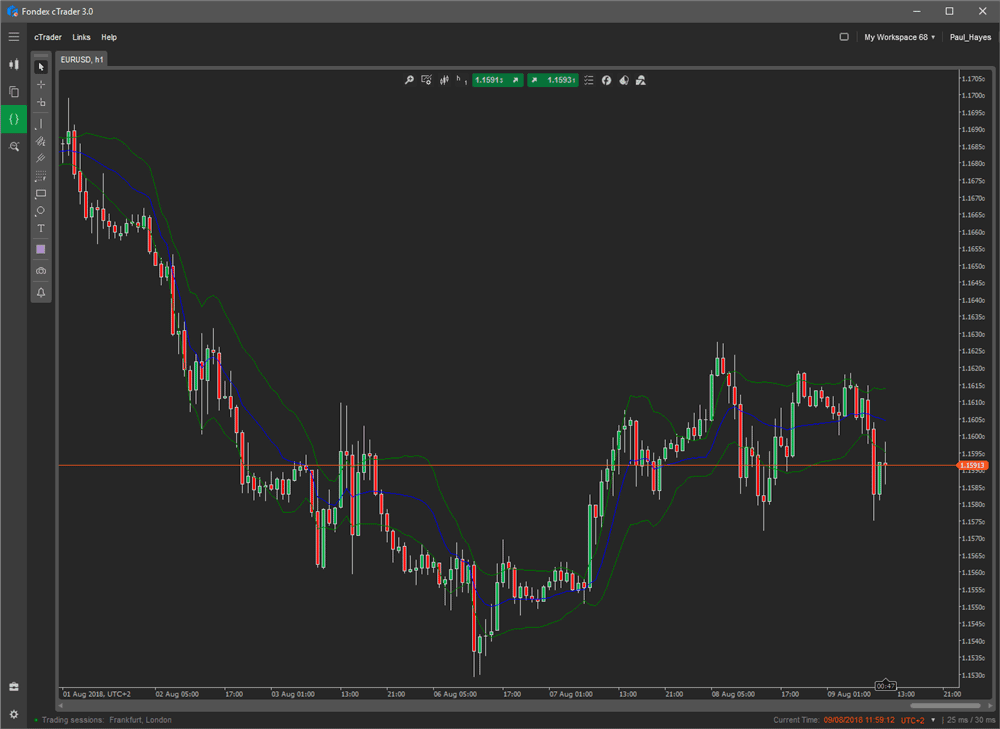Toggle the QuickTrade settings list icon

click(589, 80)
